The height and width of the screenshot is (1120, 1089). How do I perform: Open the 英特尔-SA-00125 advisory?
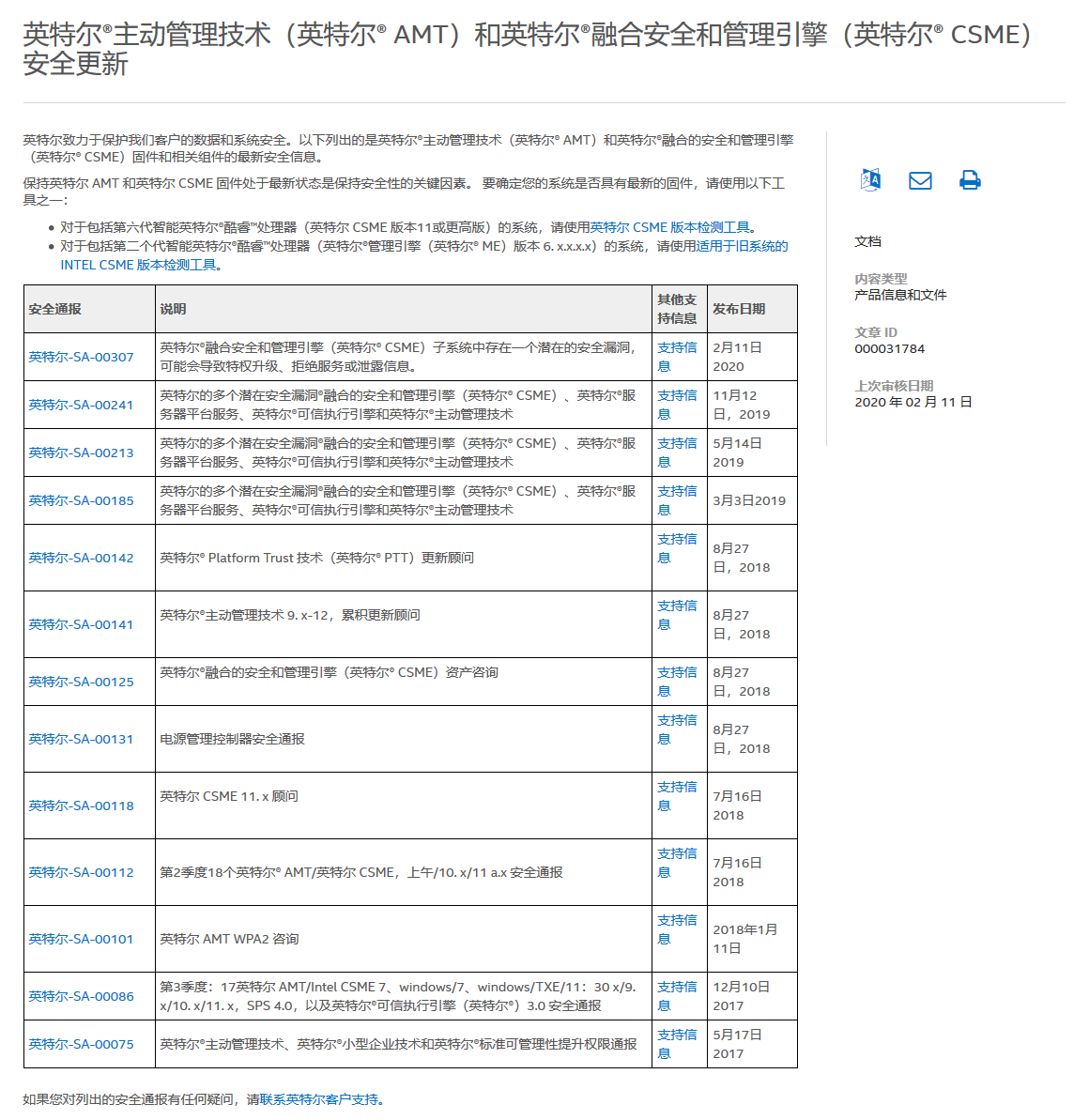click(x=81, y=682)
